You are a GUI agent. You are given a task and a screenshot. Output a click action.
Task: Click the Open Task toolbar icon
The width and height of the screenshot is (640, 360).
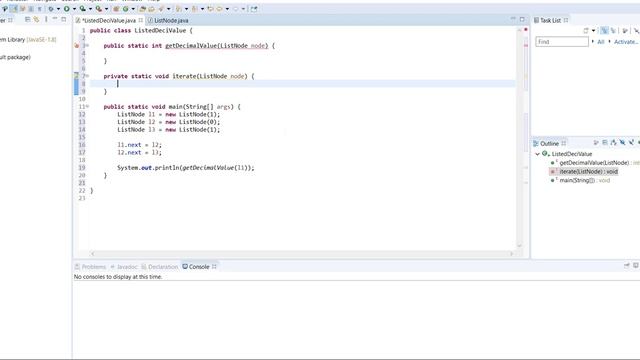(151, 9)
